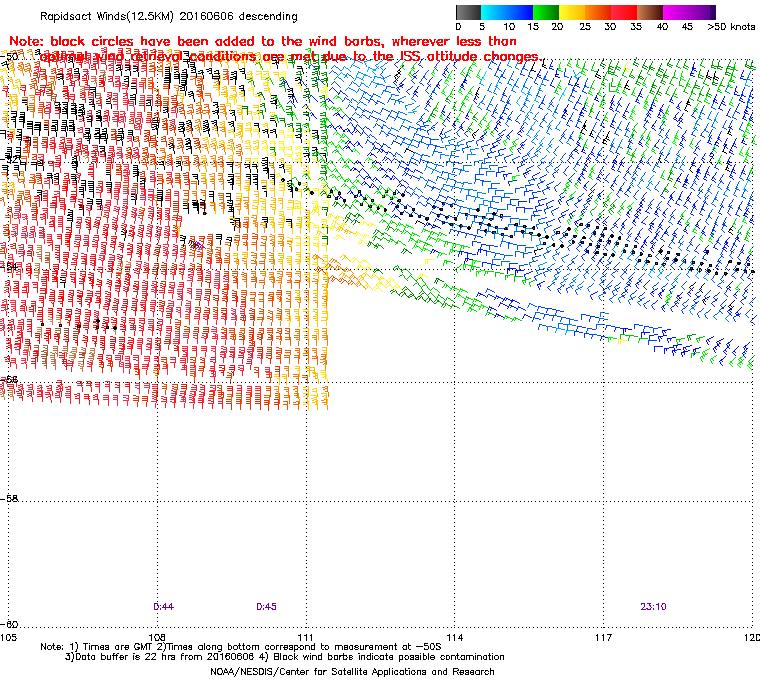Click the '-60' latitude axis label
The height and width of the screenshot is (688, 760).
(10, 624)
